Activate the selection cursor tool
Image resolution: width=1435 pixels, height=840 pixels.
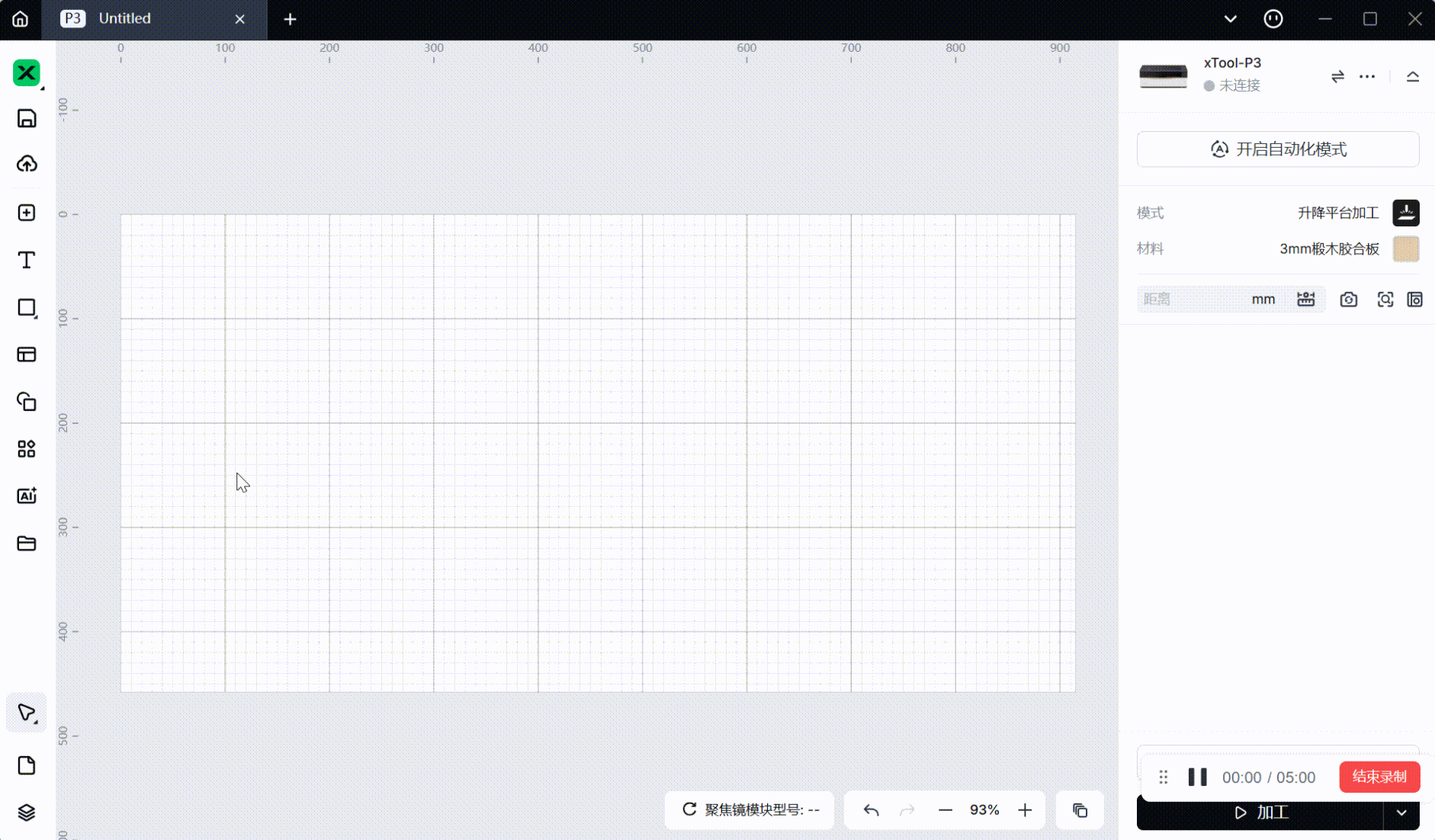tap(26, 712)
